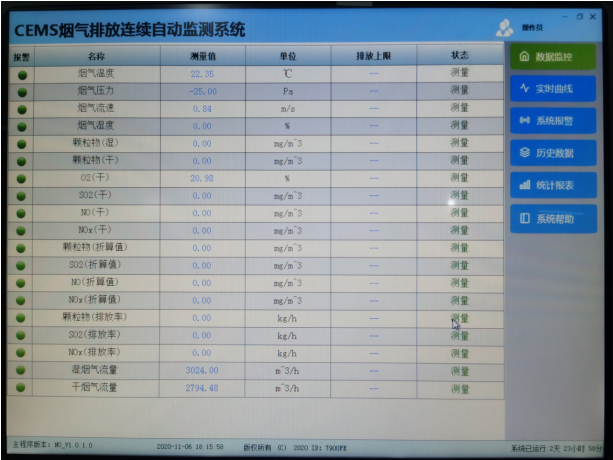Select the measured value -25.00

coord(203,91)
